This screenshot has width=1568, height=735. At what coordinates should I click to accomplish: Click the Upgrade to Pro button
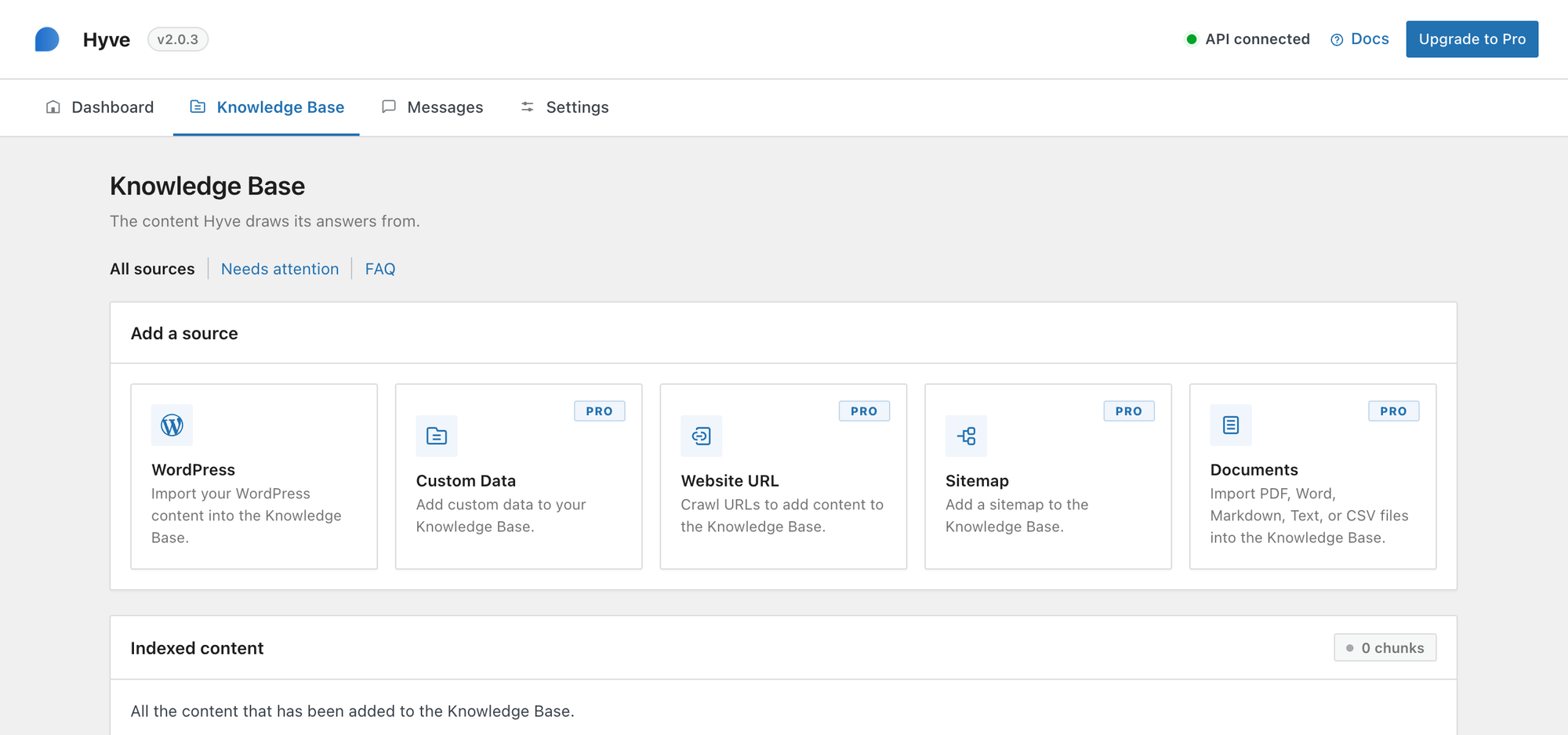(1472, 39)
